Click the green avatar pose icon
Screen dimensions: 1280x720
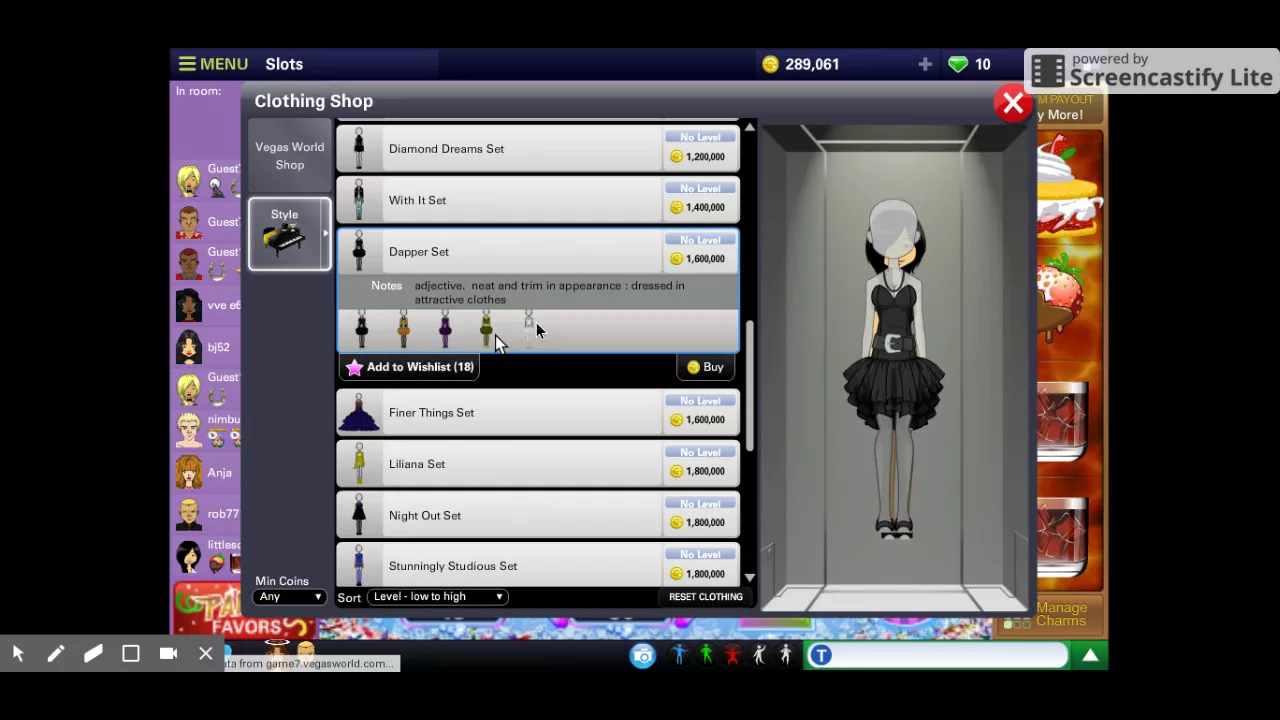[706, 656]
